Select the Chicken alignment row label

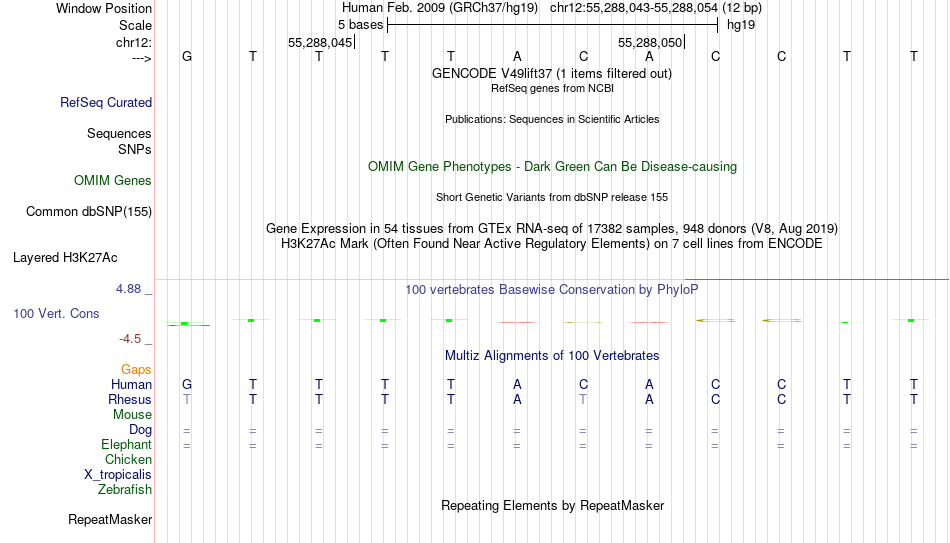tap(128, 459)
